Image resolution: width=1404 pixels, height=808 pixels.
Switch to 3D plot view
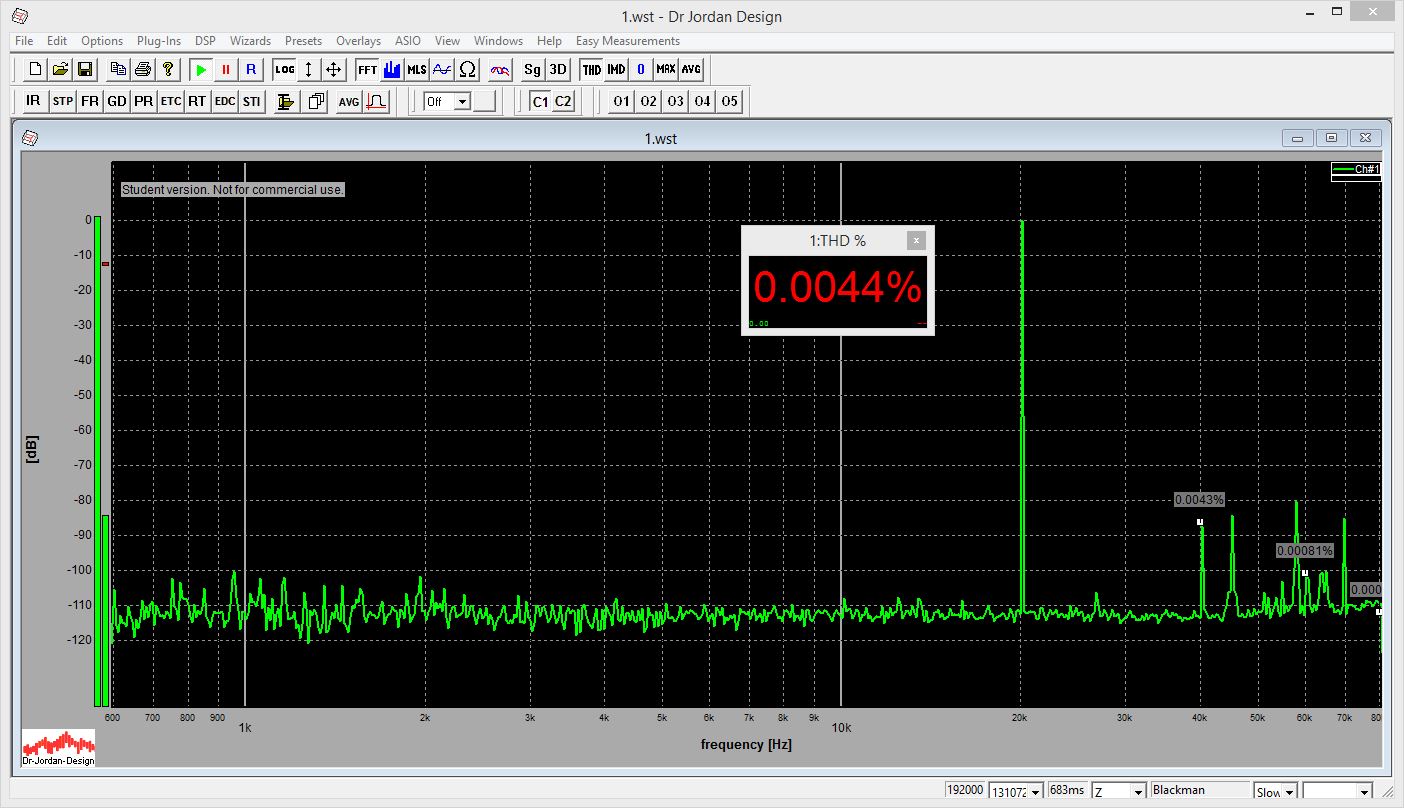(558, 70)
